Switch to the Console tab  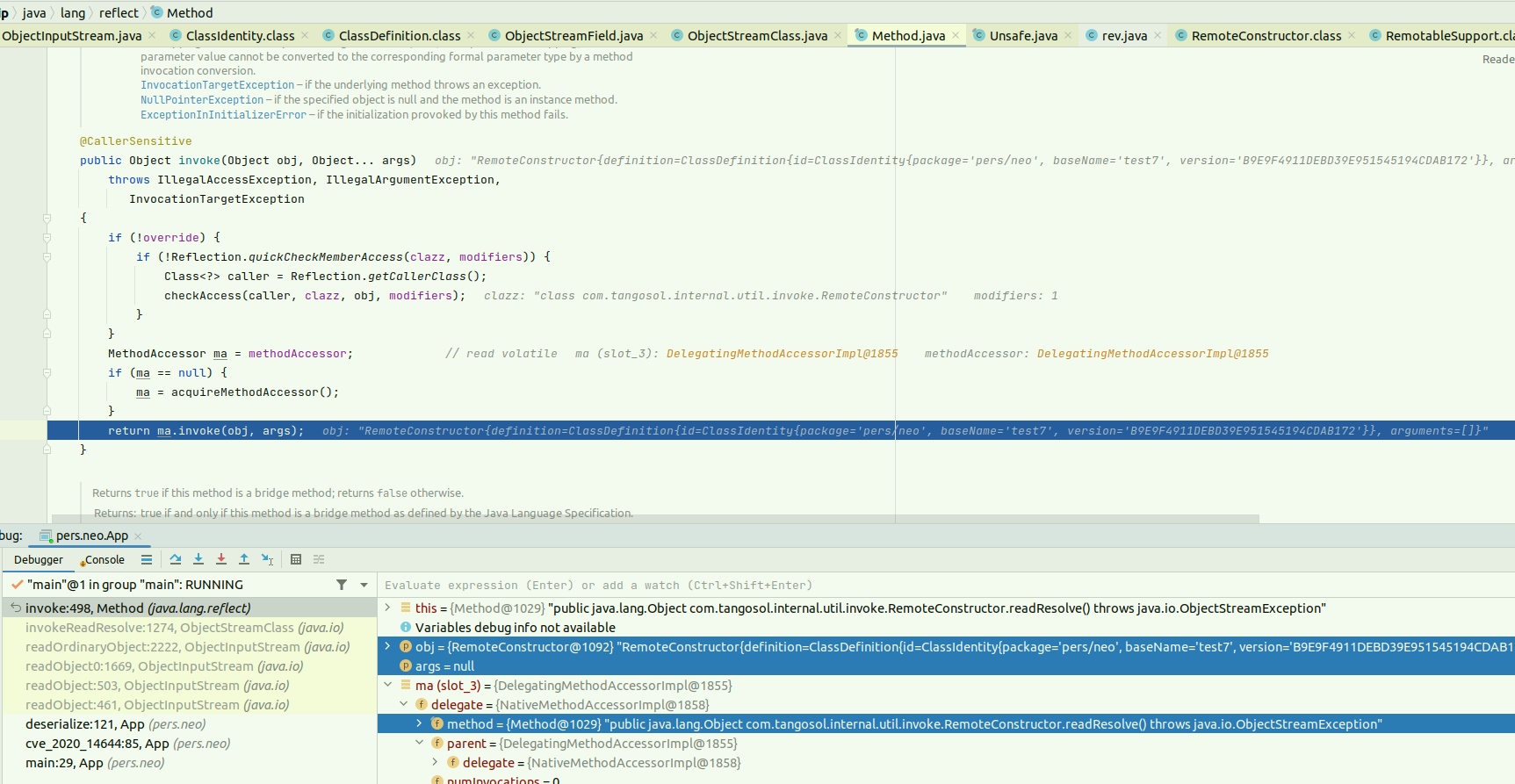102,559
